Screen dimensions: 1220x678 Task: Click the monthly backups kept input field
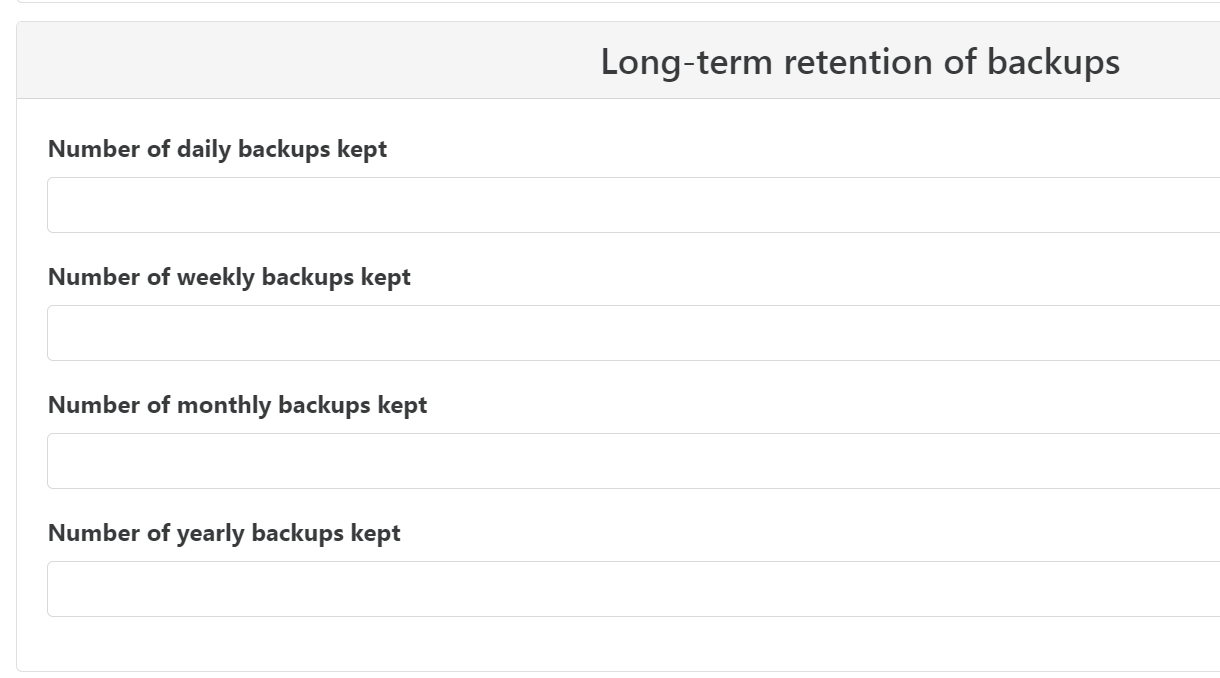point(632,461)
